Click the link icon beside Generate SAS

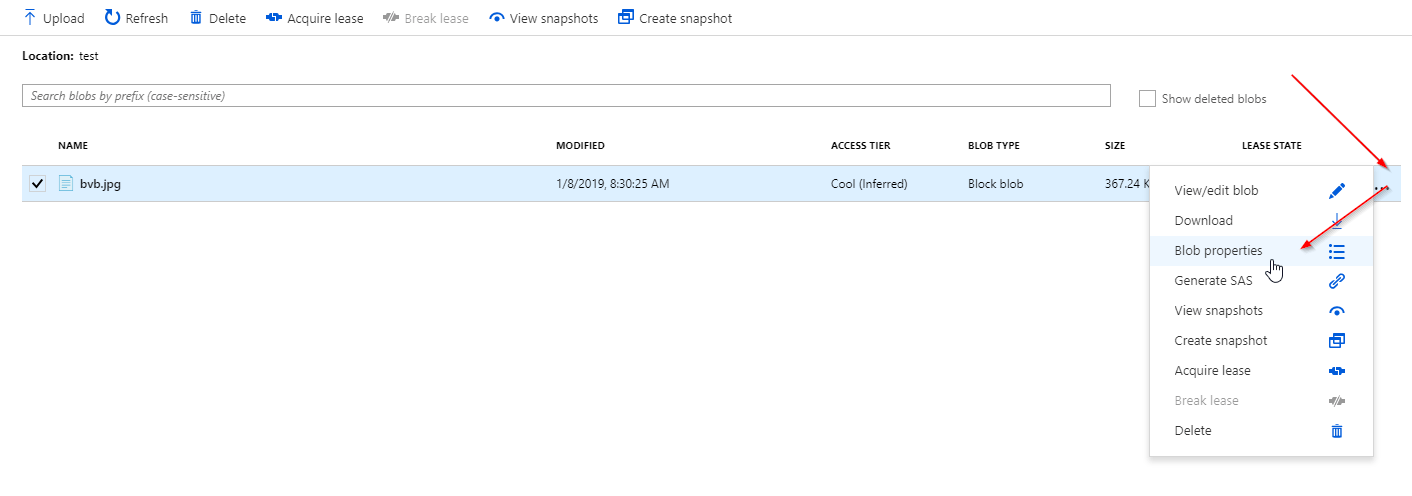(1336, 281)
